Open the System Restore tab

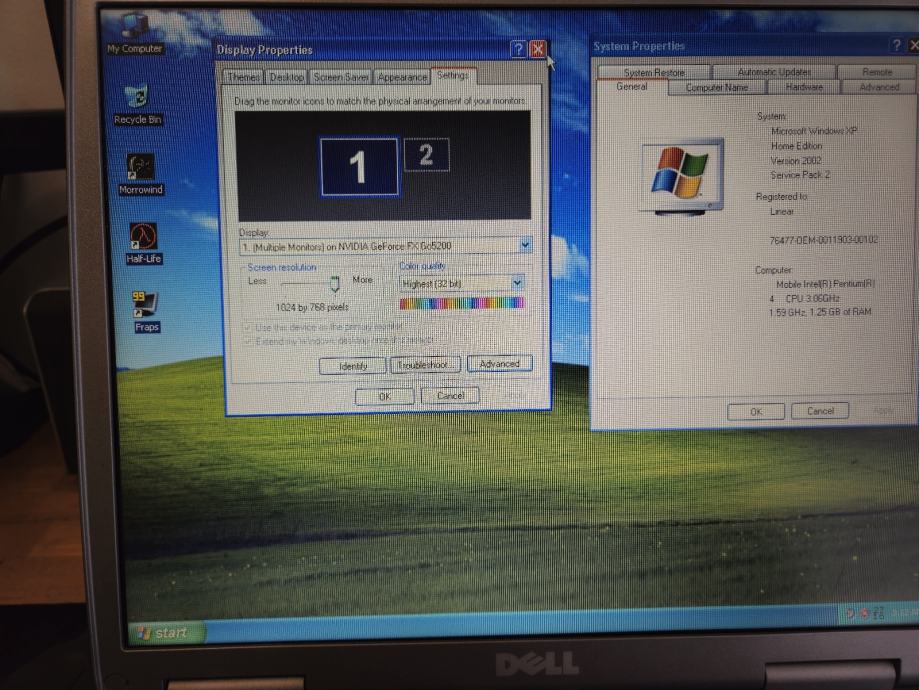click(x=653, y=72)
